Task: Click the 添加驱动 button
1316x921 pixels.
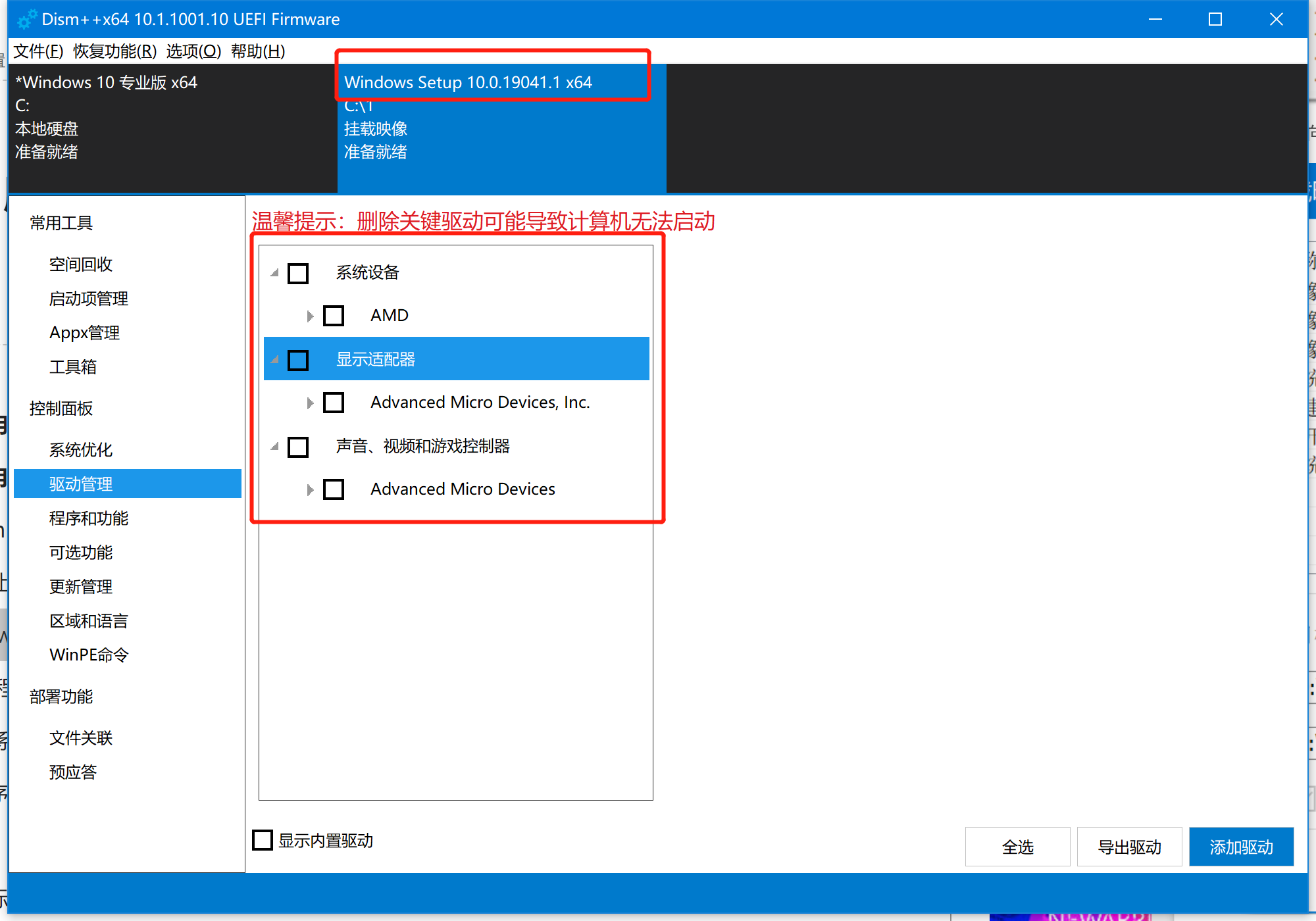Action: click(x=1242, y=847)
